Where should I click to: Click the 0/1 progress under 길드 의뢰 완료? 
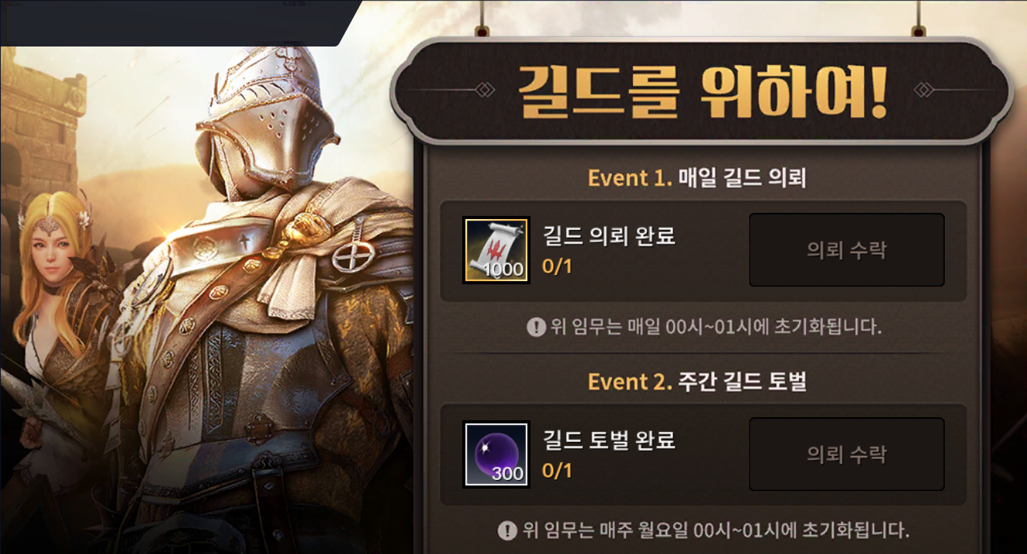pyautogui.click(x=557, y=267)
